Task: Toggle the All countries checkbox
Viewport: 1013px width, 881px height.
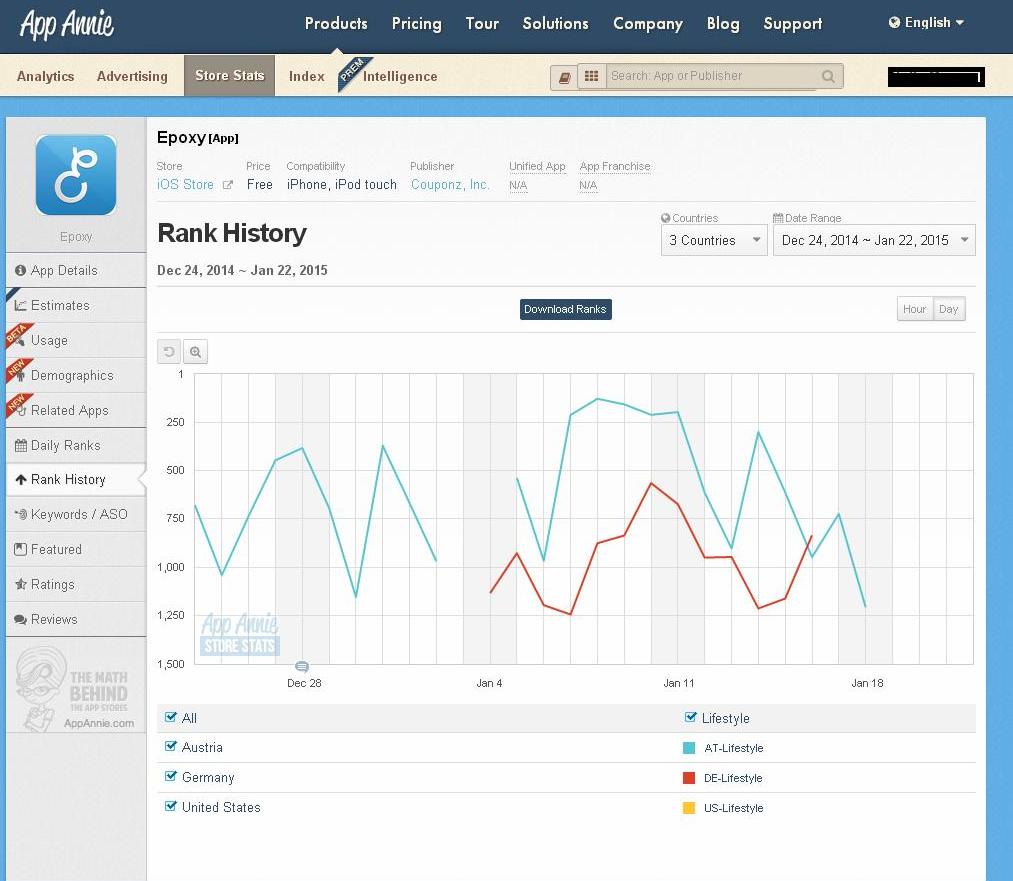Action: tap(171, 717)
